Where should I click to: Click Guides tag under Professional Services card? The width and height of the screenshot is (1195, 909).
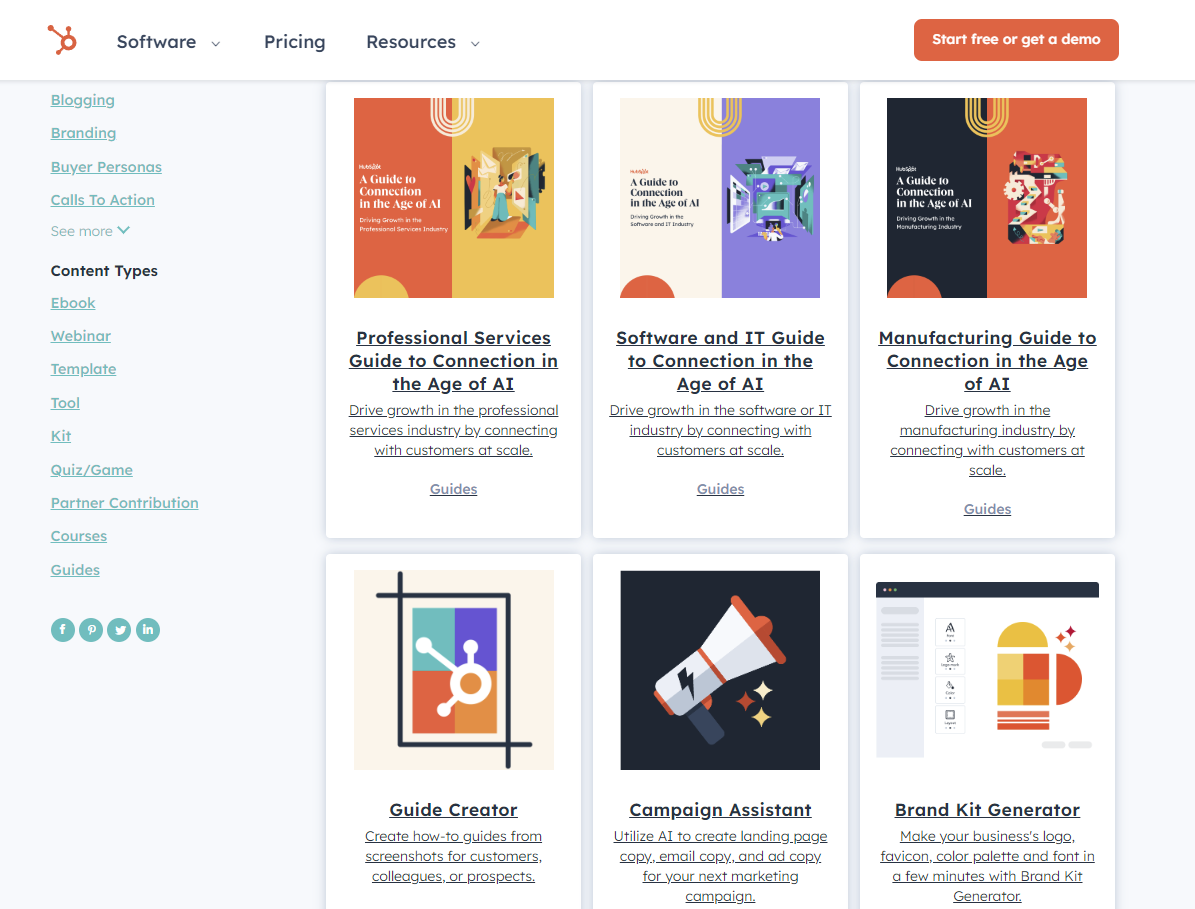[x=453, y=488]
